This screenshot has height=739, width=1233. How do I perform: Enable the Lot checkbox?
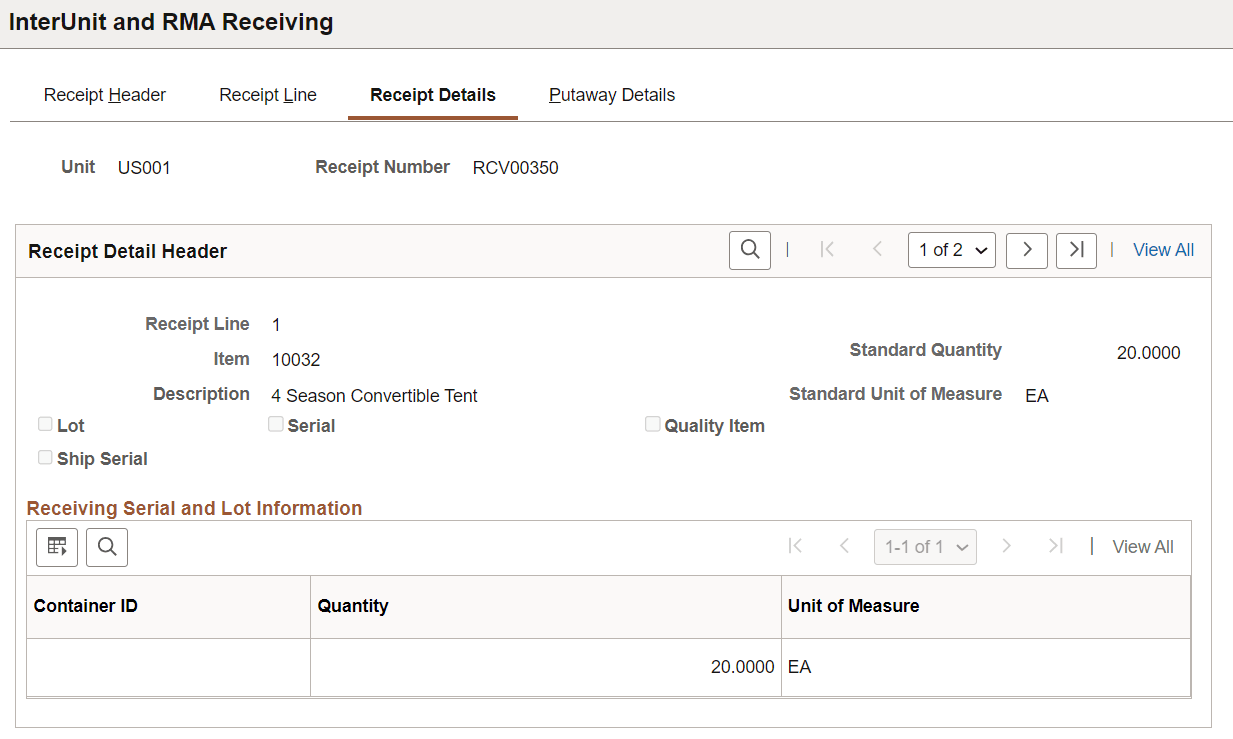click(45, 424)
